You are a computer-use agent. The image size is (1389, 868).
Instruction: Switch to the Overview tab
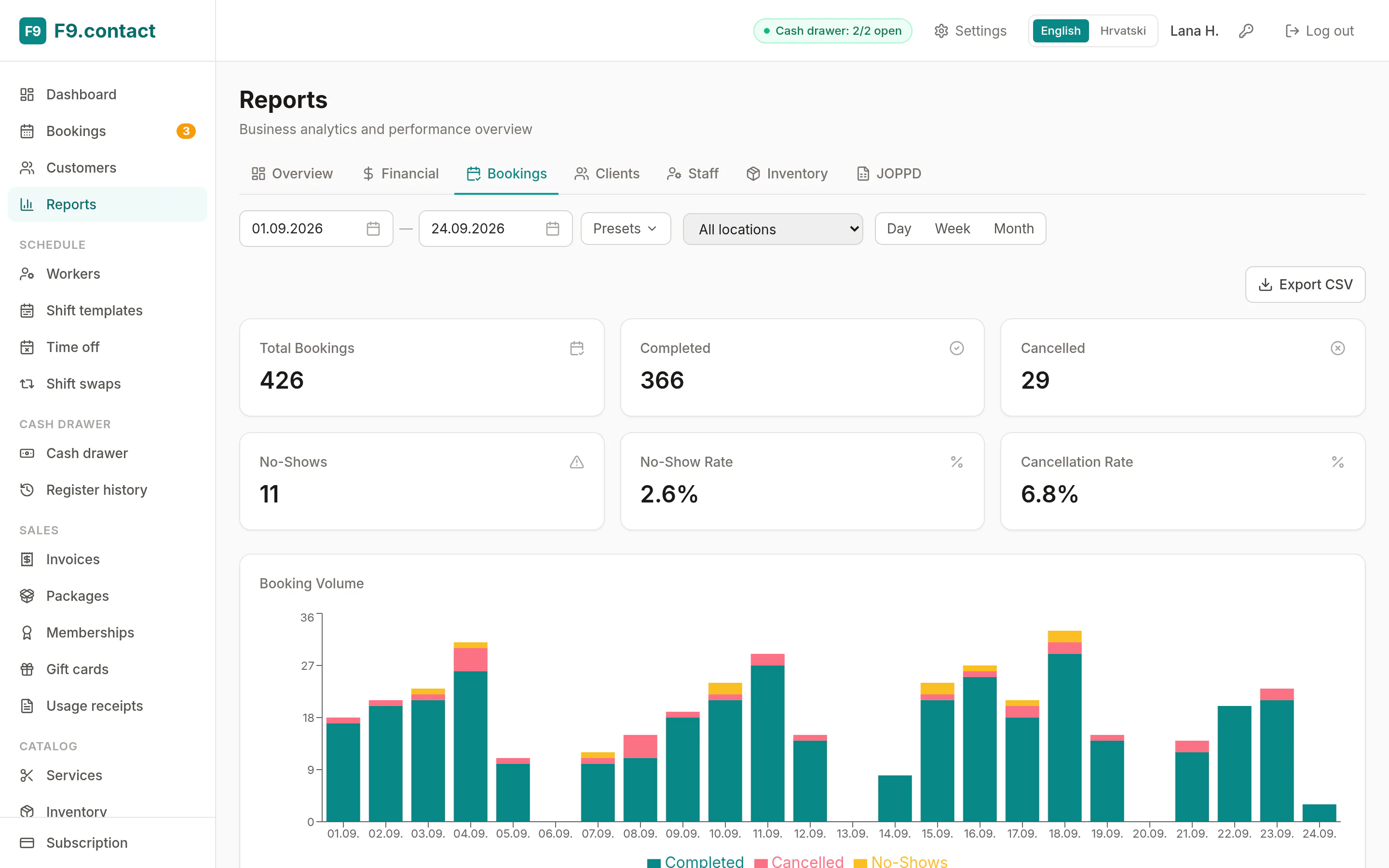(292, 174)
